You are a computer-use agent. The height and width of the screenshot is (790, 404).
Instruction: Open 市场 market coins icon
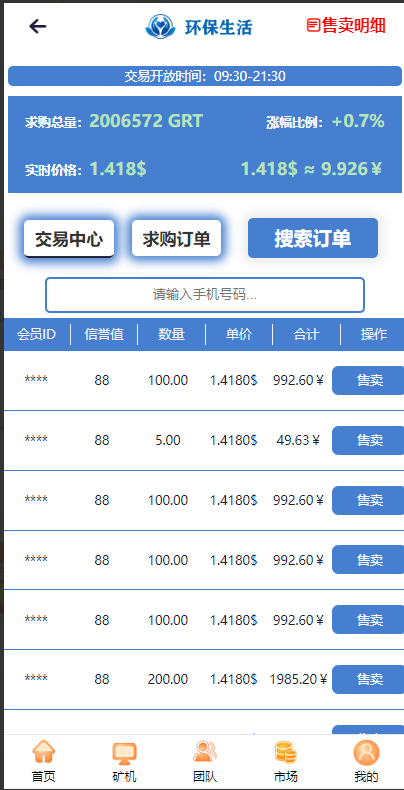[286, 753]
